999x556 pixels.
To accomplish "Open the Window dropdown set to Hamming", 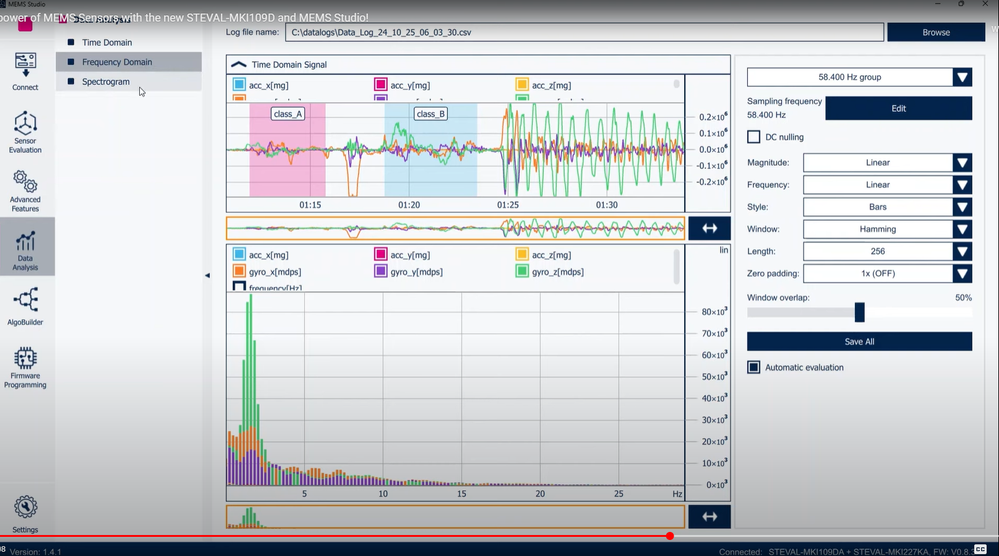I will tap(888, 229).
